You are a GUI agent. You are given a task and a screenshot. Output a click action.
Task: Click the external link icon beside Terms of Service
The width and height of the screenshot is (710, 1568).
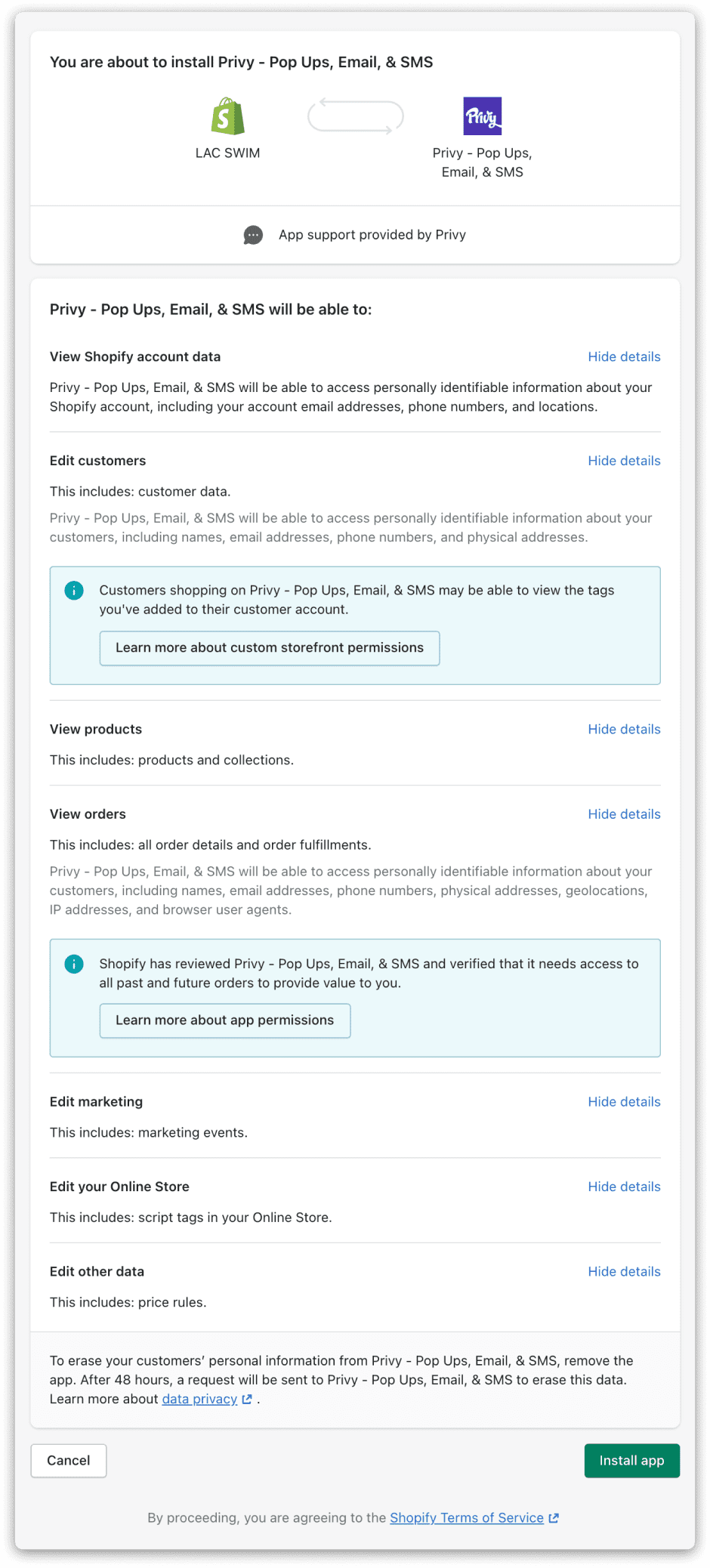(x=553, y=1517)
